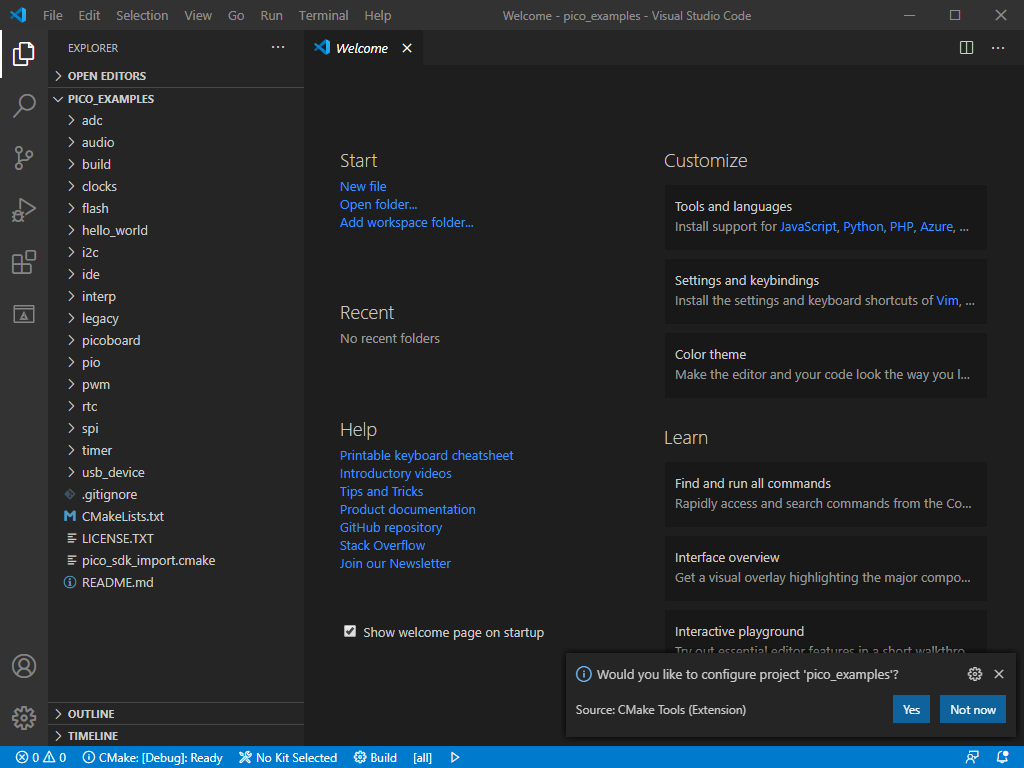Image resolution: width=1024 pixels, height=768 pixels.
Task: Click Yes to configure project
Action: pos(911,710)
